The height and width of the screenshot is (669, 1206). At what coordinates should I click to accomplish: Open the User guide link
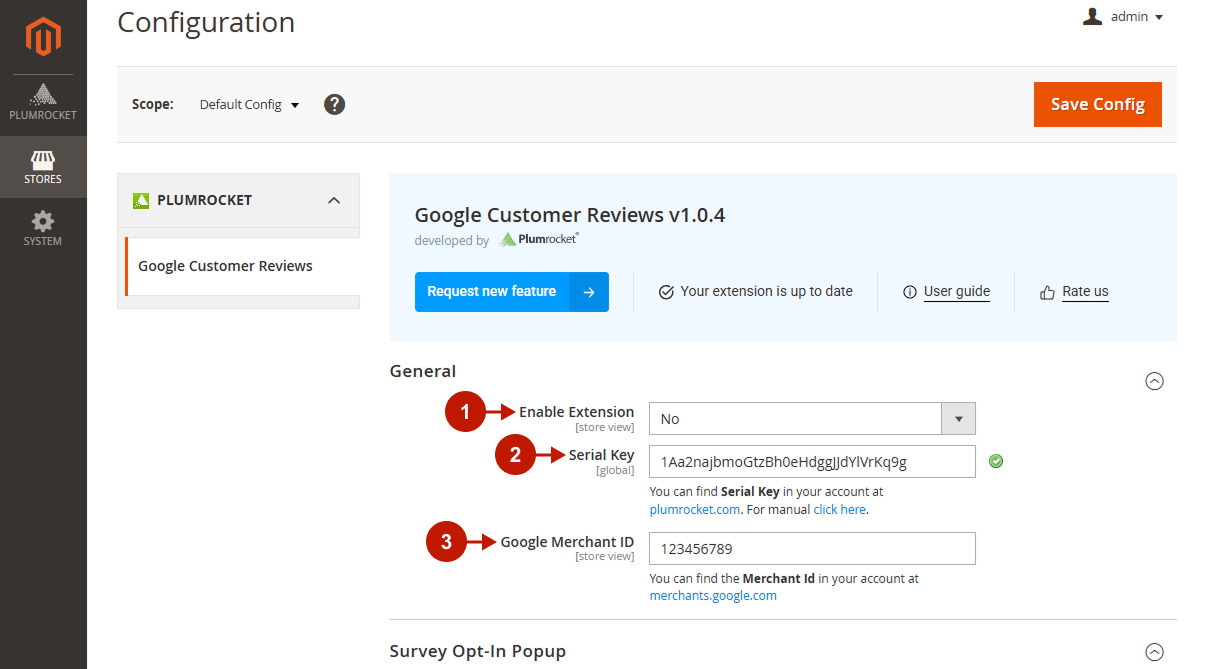[x=957, y=292]
